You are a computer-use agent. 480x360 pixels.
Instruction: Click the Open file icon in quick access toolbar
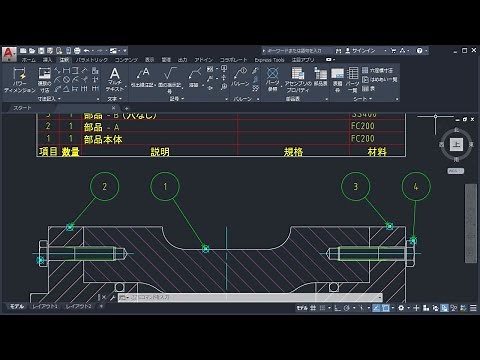pyautogui.click(x=32, y=51)
